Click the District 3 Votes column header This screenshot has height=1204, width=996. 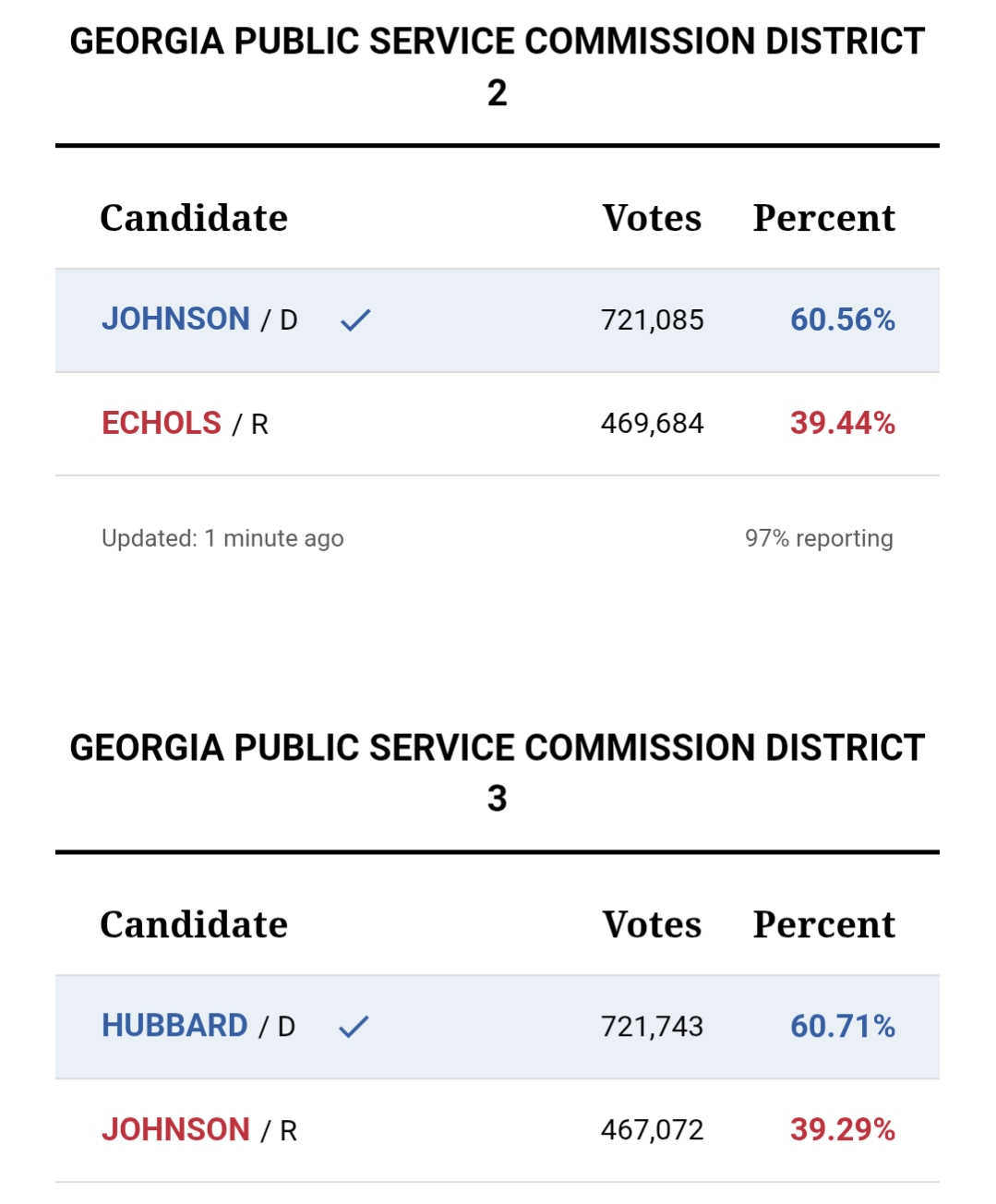pos(652,925)
